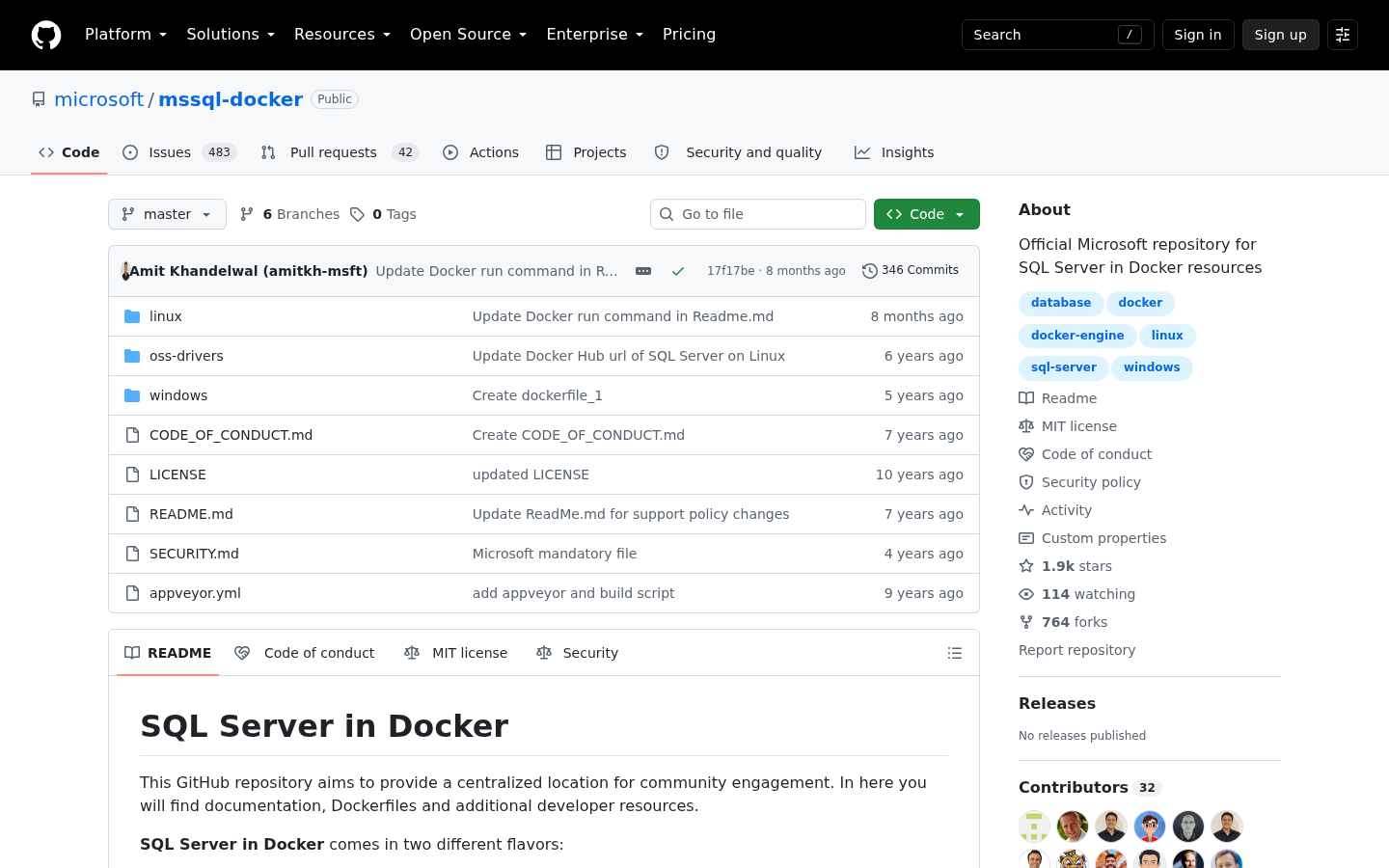Click the Security policy shield icon

tap(1026, 482)
